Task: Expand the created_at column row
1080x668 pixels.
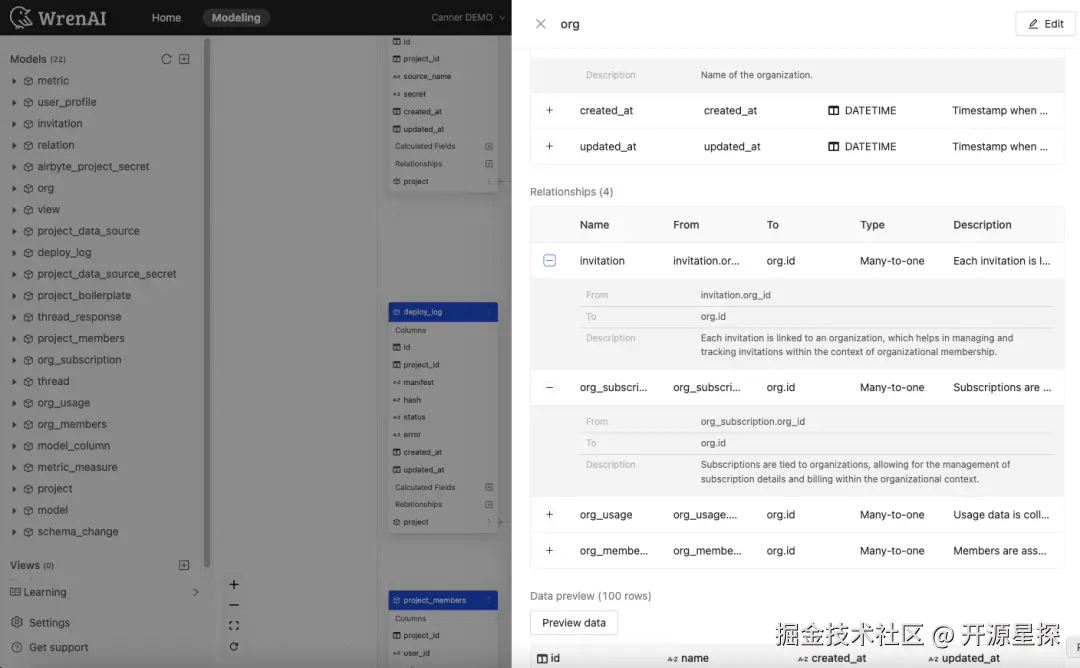Action: point(550,110)
